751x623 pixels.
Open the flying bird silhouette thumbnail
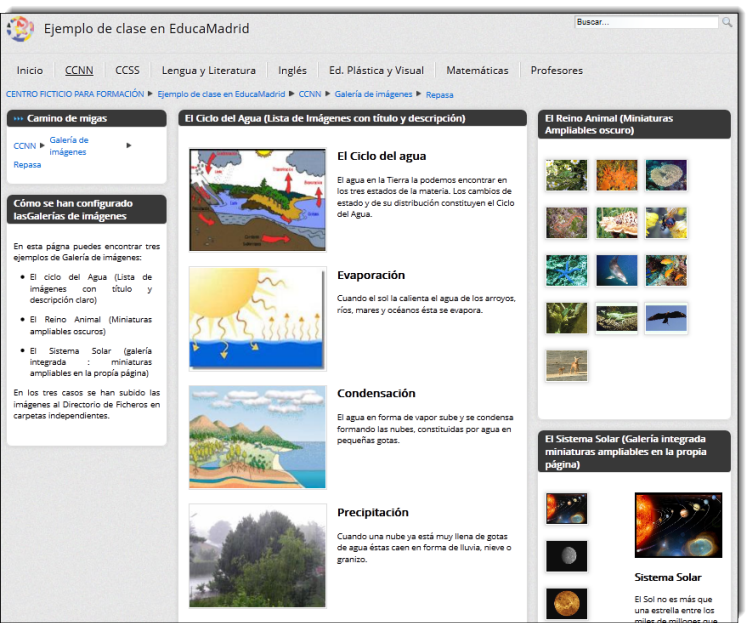[666, 318]
